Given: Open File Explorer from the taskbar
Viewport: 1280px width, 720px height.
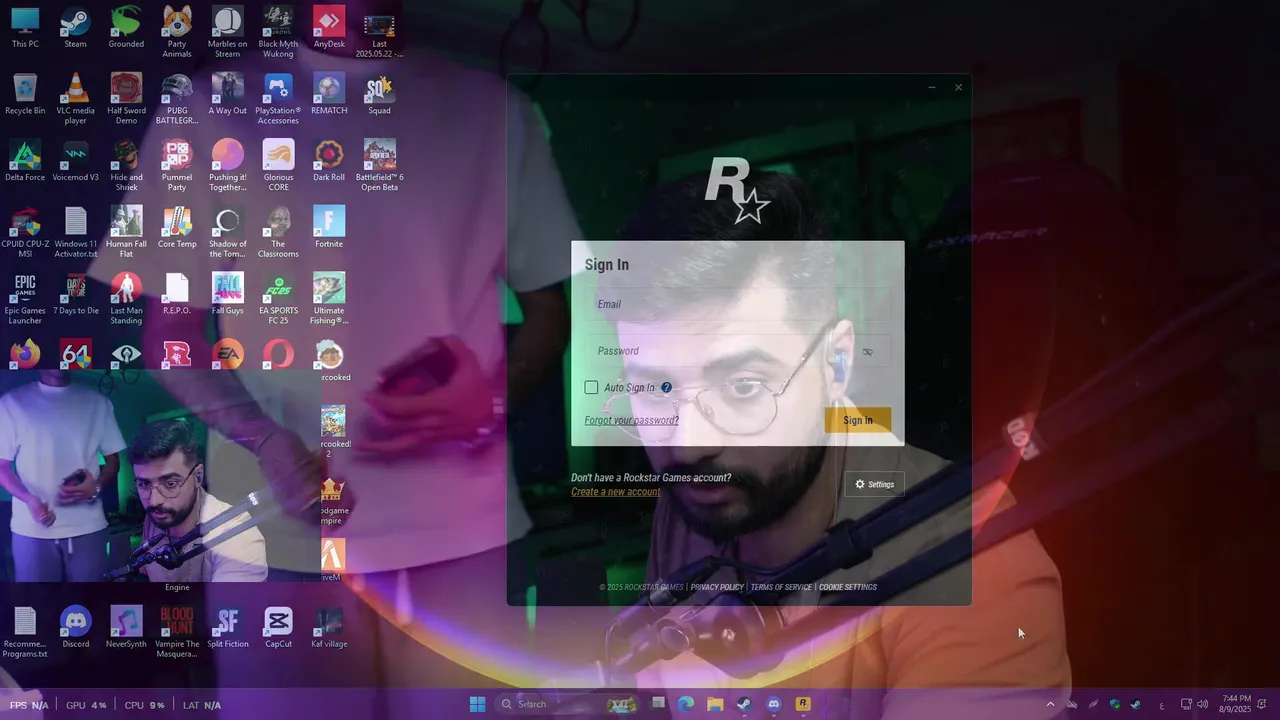Looking at the screenshot, I should tap(715, 704).
